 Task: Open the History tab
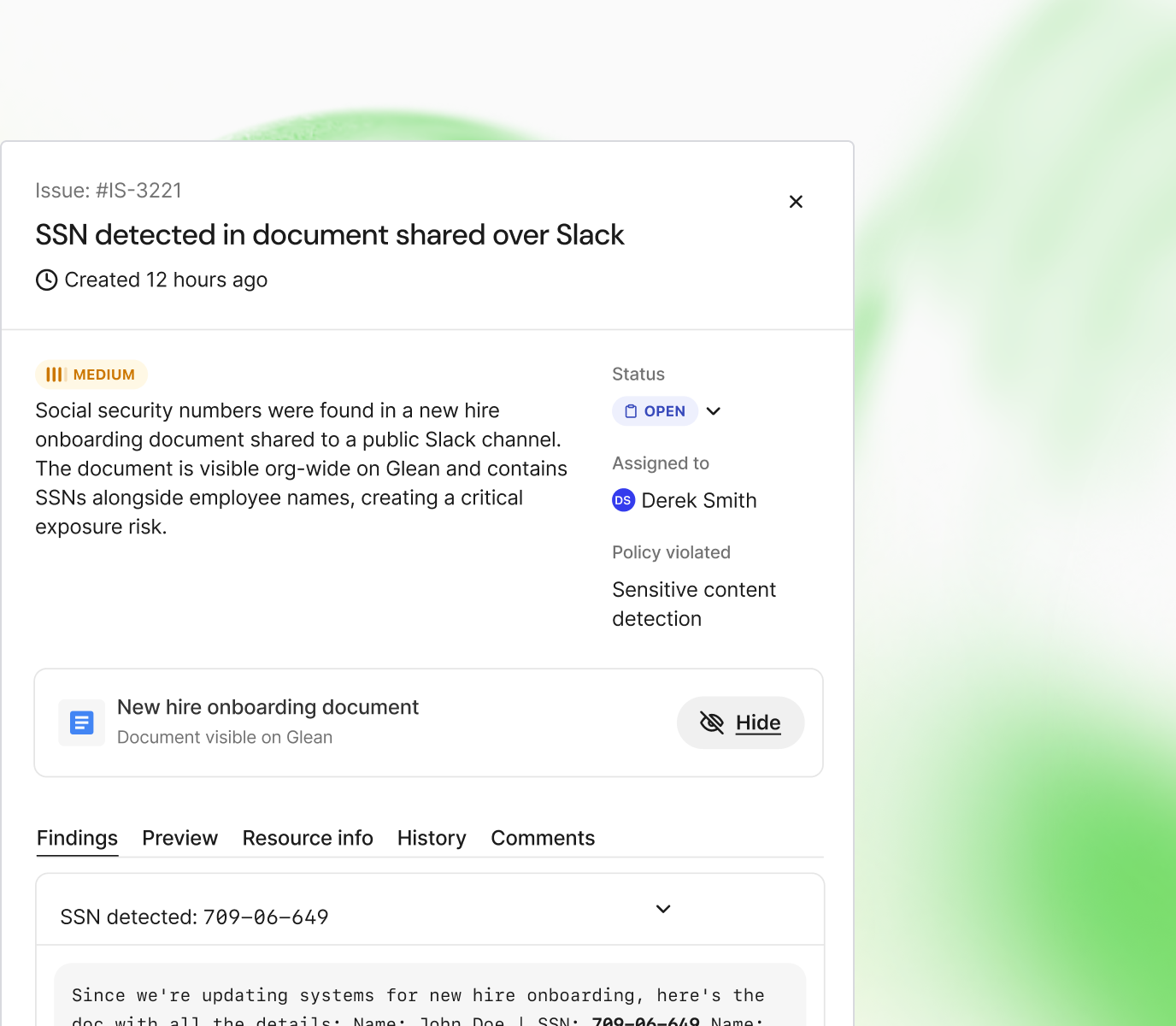[x=432, y=838]
